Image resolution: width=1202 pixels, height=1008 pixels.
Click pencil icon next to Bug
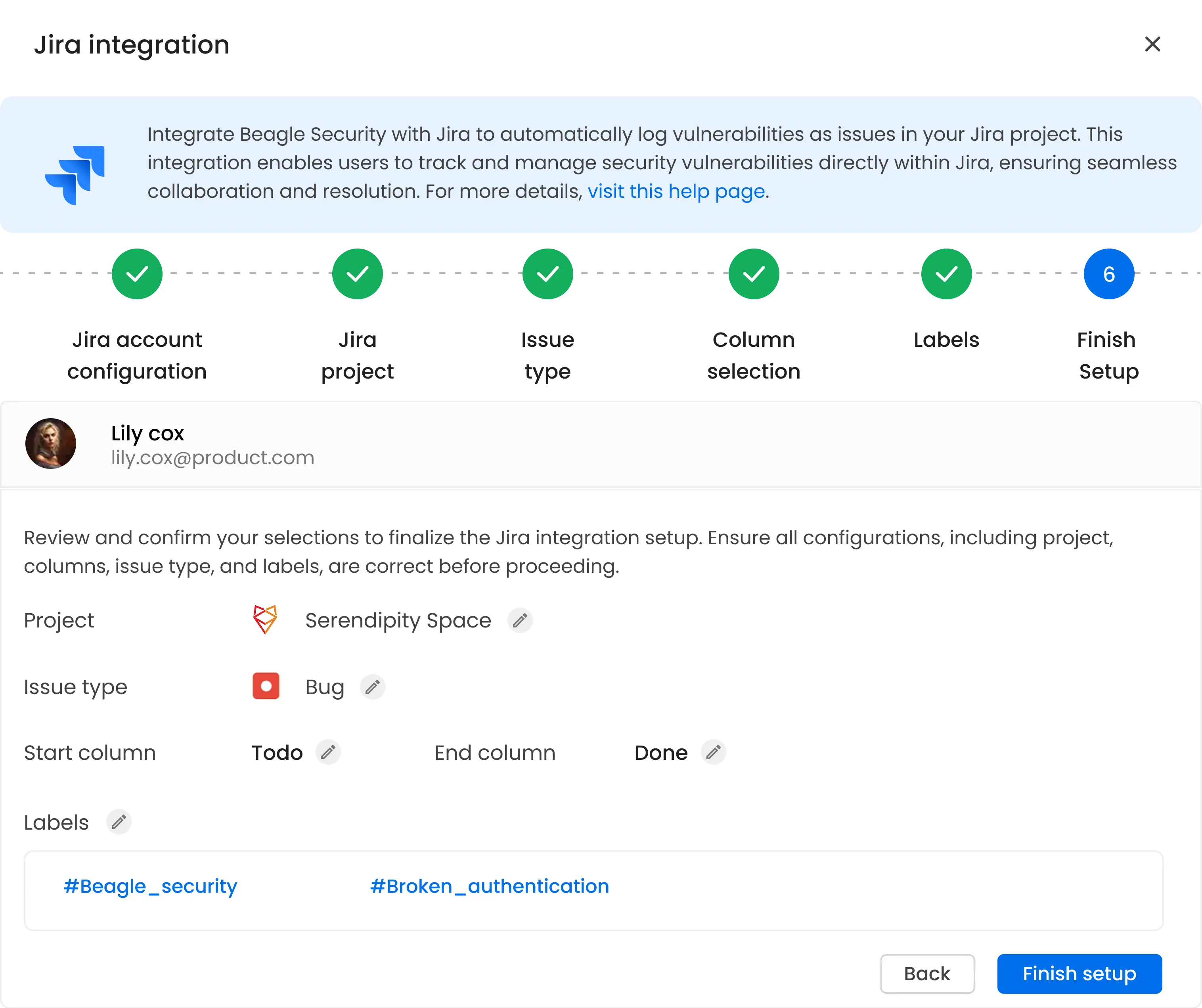373,687
